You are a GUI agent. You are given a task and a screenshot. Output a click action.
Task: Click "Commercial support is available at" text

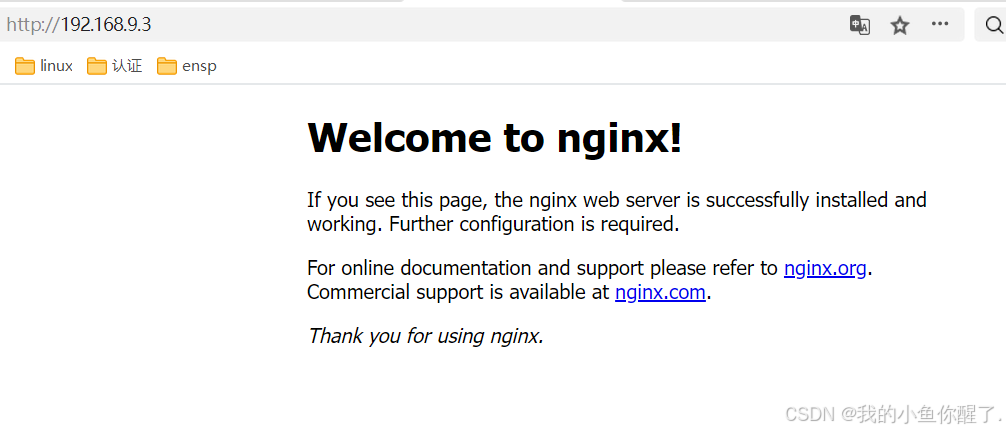(x=458, y=293)
